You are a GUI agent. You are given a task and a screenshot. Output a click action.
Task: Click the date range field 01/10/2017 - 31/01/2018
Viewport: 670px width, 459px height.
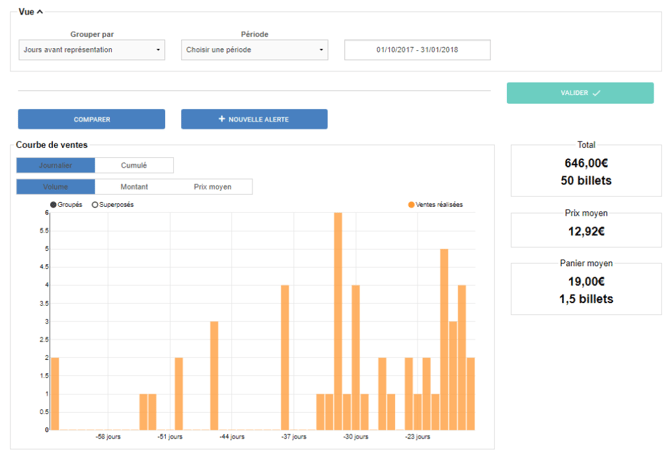pyautogui.click(x=417, y=50)
